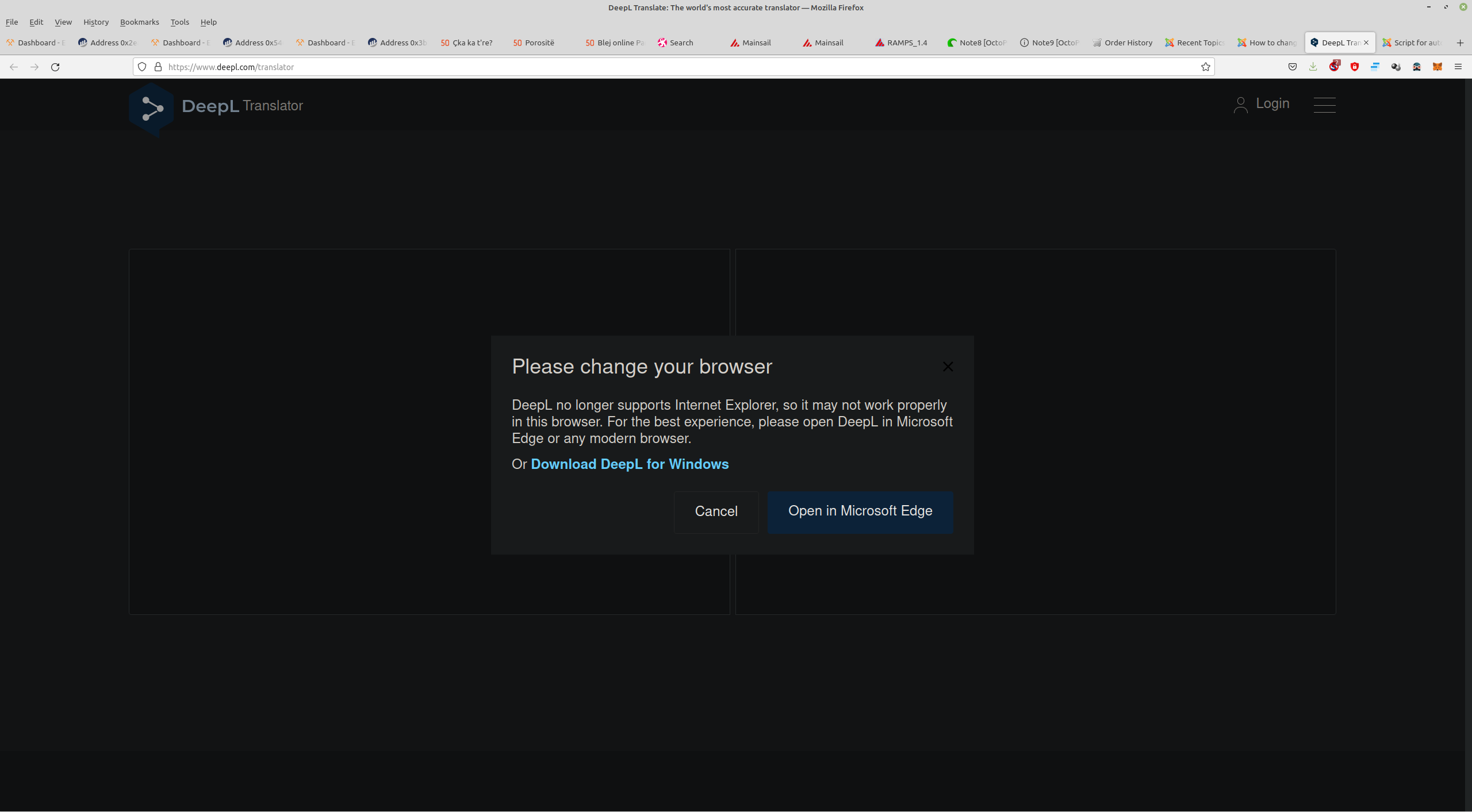Expand DeepL site hamburger menu
Viewport: 1472px width, 812px height.
click(x=1324, y=105)
